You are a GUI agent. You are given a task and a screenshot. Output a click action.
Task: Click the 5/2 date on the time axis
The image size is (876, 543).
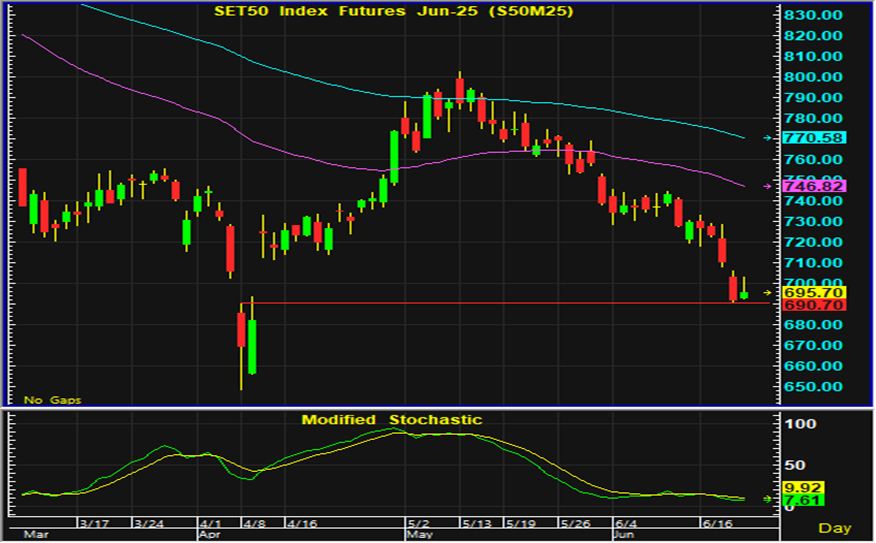418,524
